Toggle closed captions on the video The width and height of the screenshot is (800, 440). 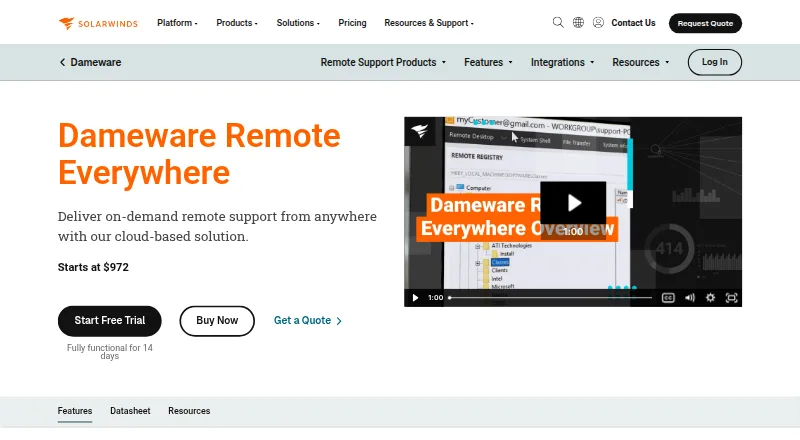tap(668, 298)
